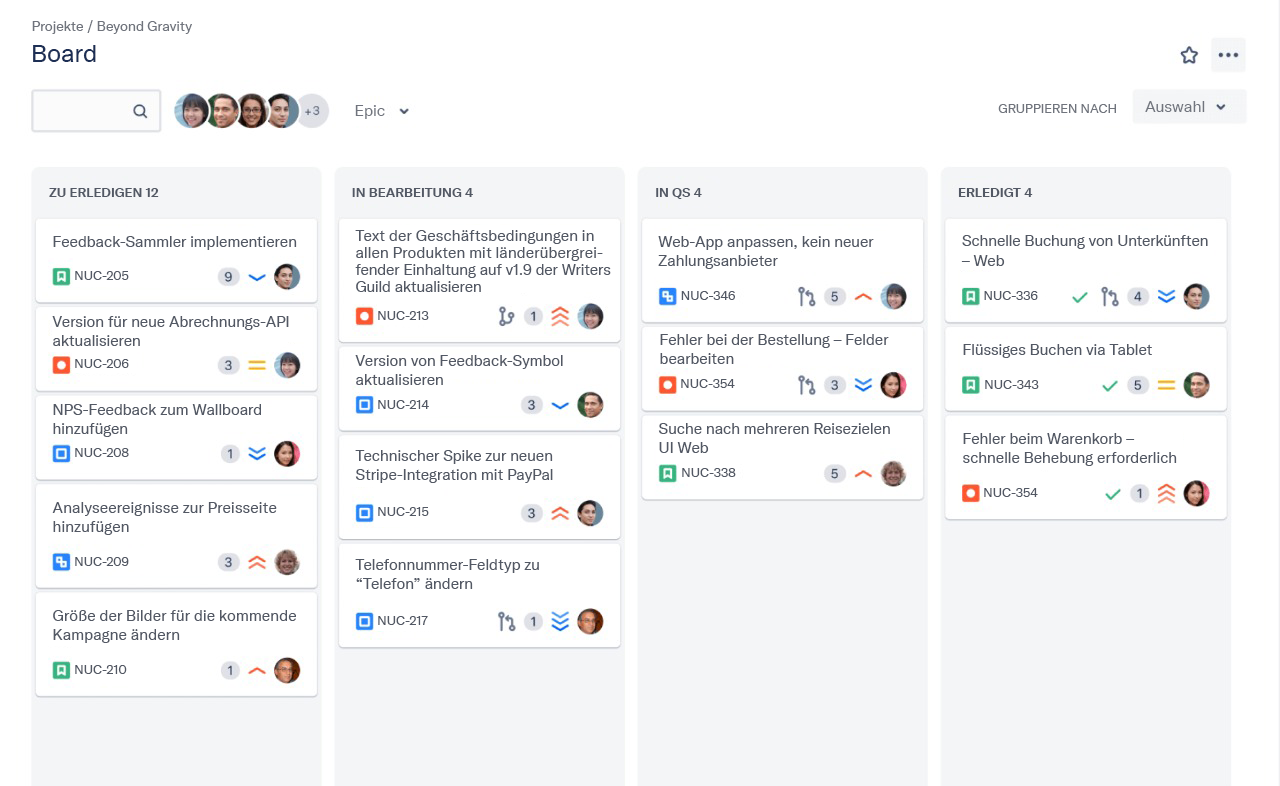This screenshot has width=1280, height=786.
Task: Expand the Epic filter dropdown
Action: pos(382,111)
